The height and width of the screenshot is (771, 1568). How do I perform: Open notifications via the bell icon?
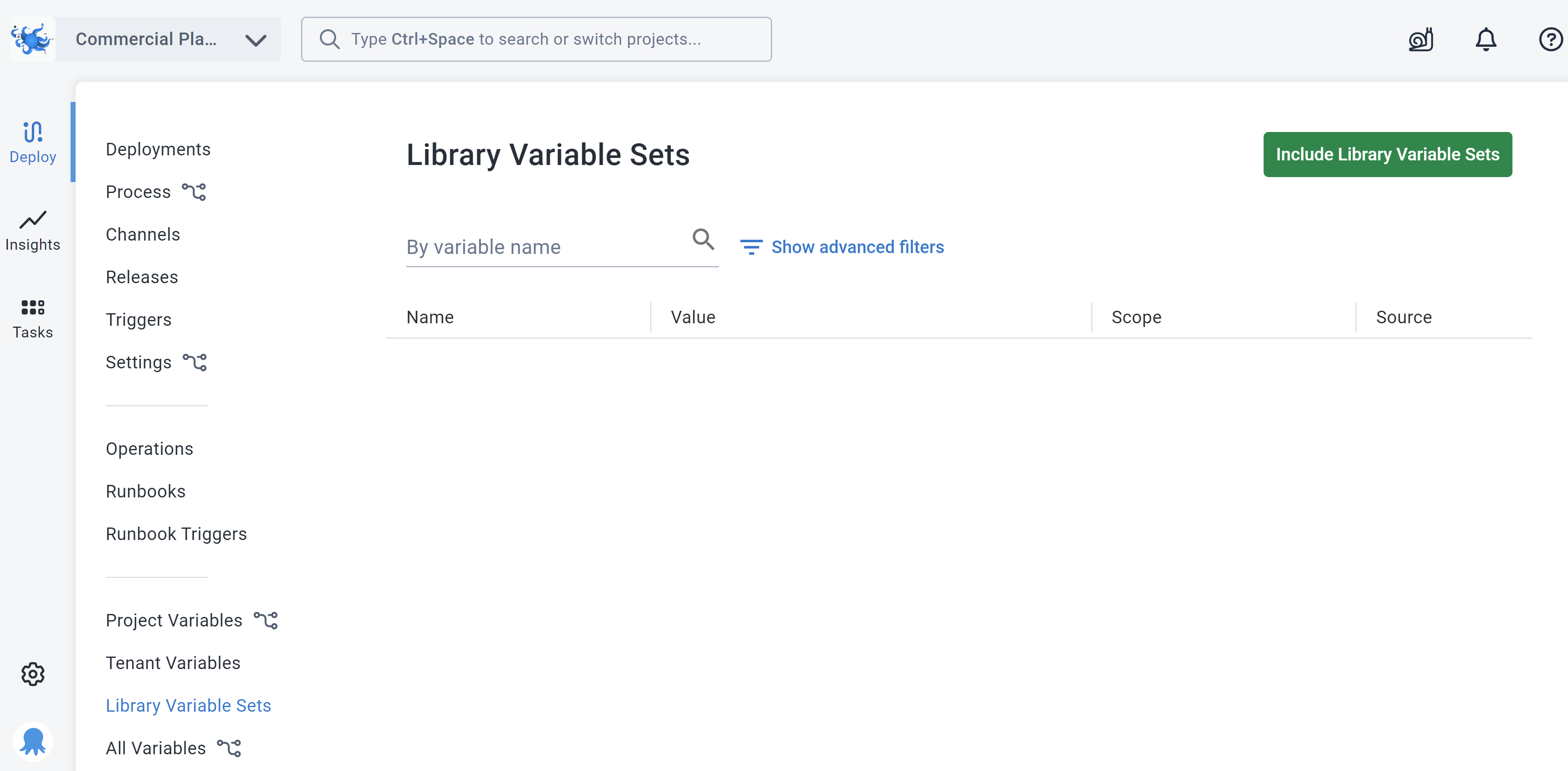1485,39
